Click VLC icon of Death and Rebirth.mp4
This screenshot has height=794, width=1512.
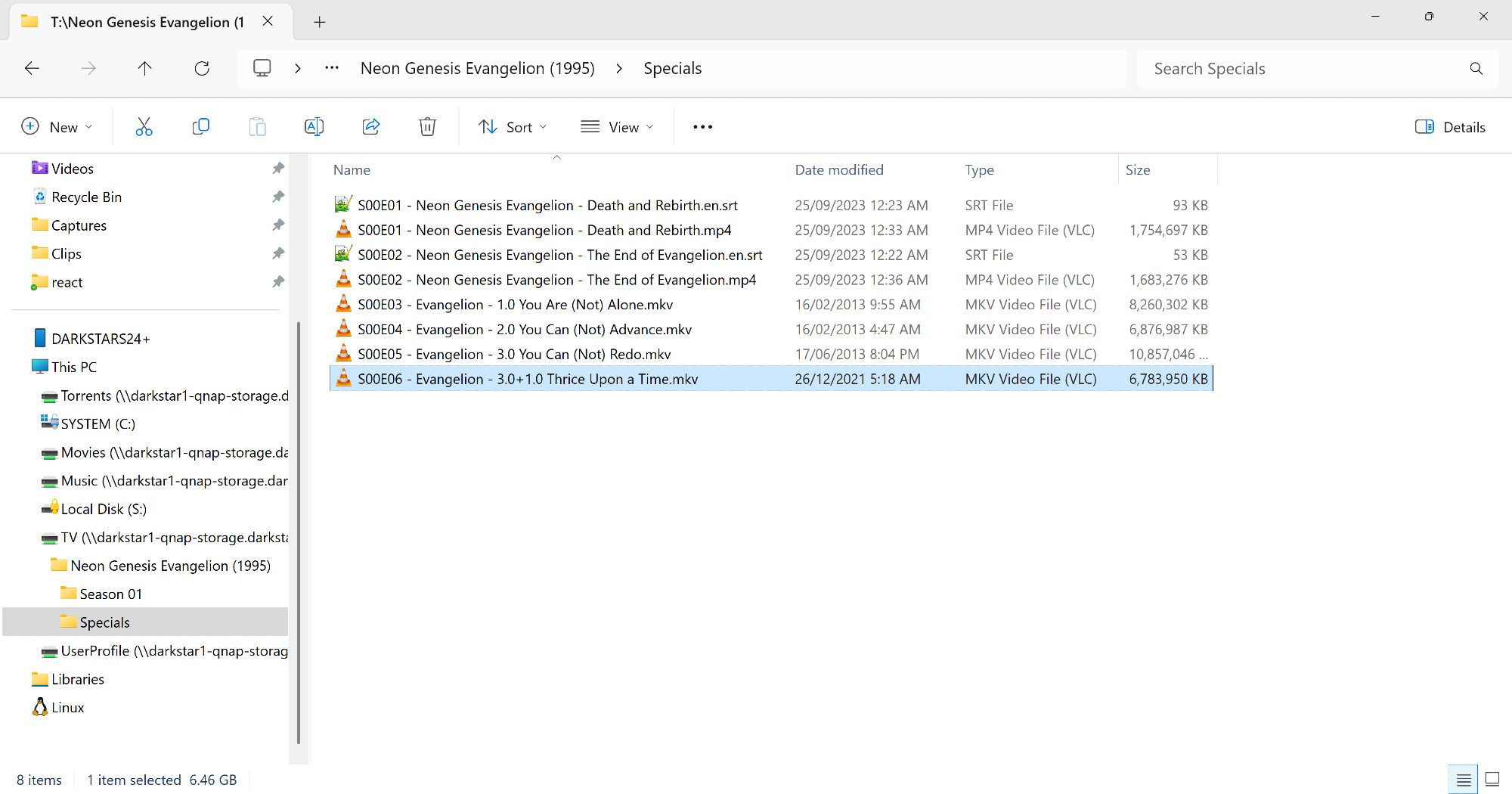343,229
